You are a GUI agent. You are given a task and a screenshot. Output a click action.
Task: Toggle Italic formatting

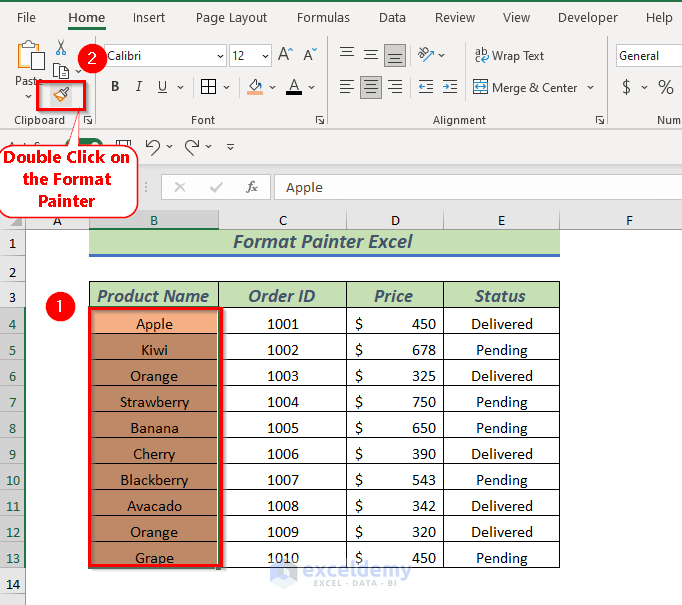139,87
